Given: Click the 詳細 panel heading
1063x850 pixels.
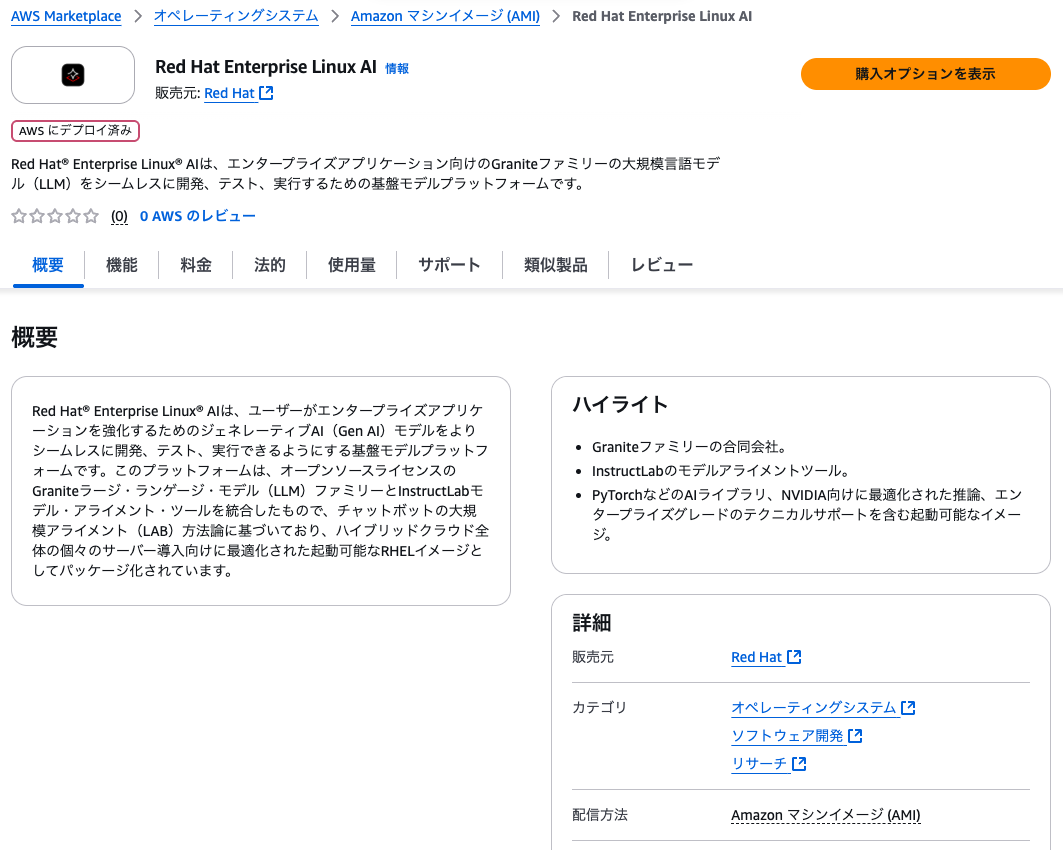Looking at the screenshot, I should pos(592,622).
